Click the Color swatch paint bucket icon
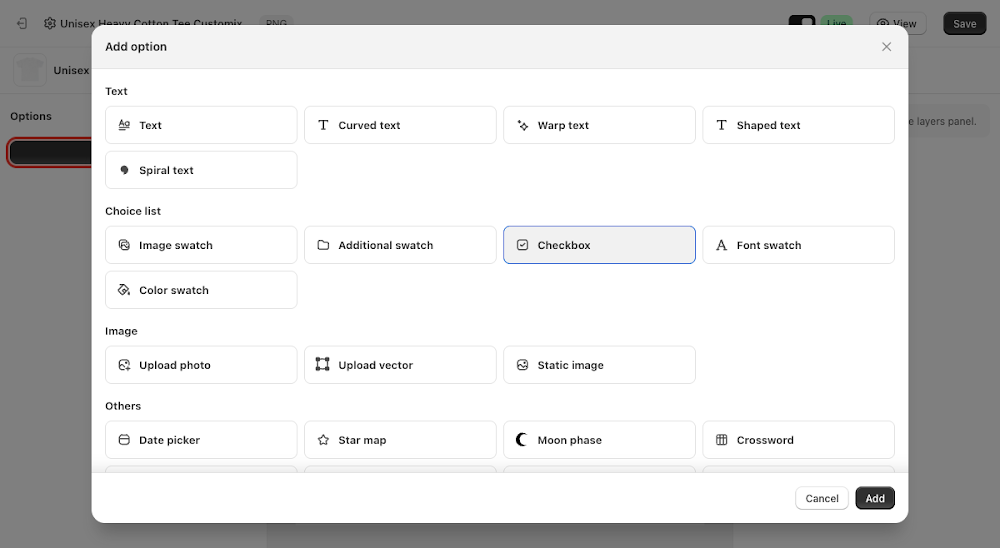 [x=124, y=290]
